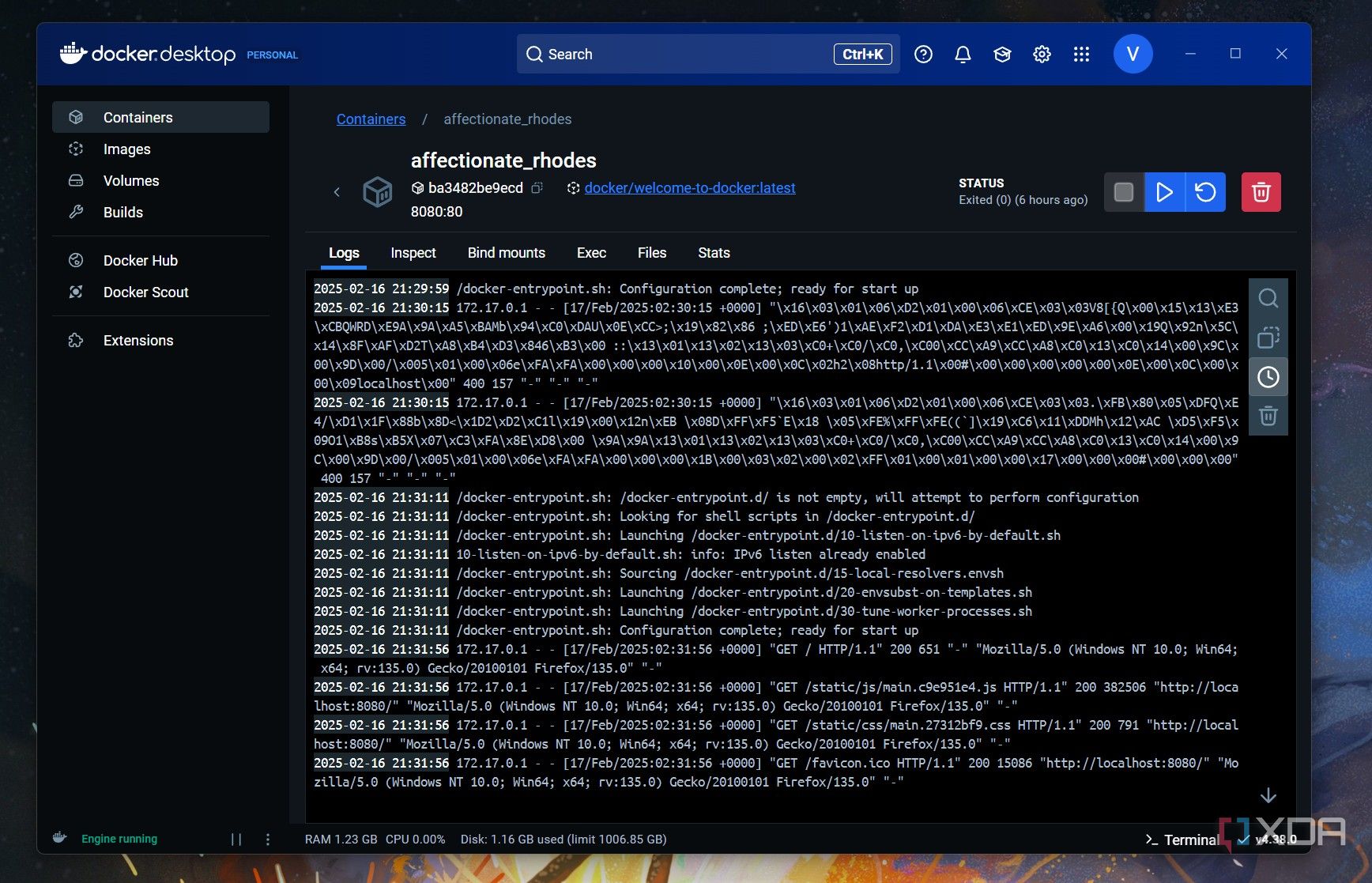Open the notifications bell

[x=963, y=54]
